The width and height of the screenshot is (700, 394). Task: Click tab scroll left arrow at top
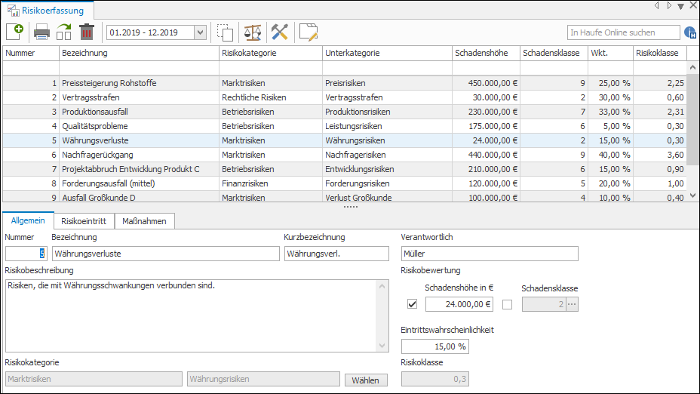[657, 6]
